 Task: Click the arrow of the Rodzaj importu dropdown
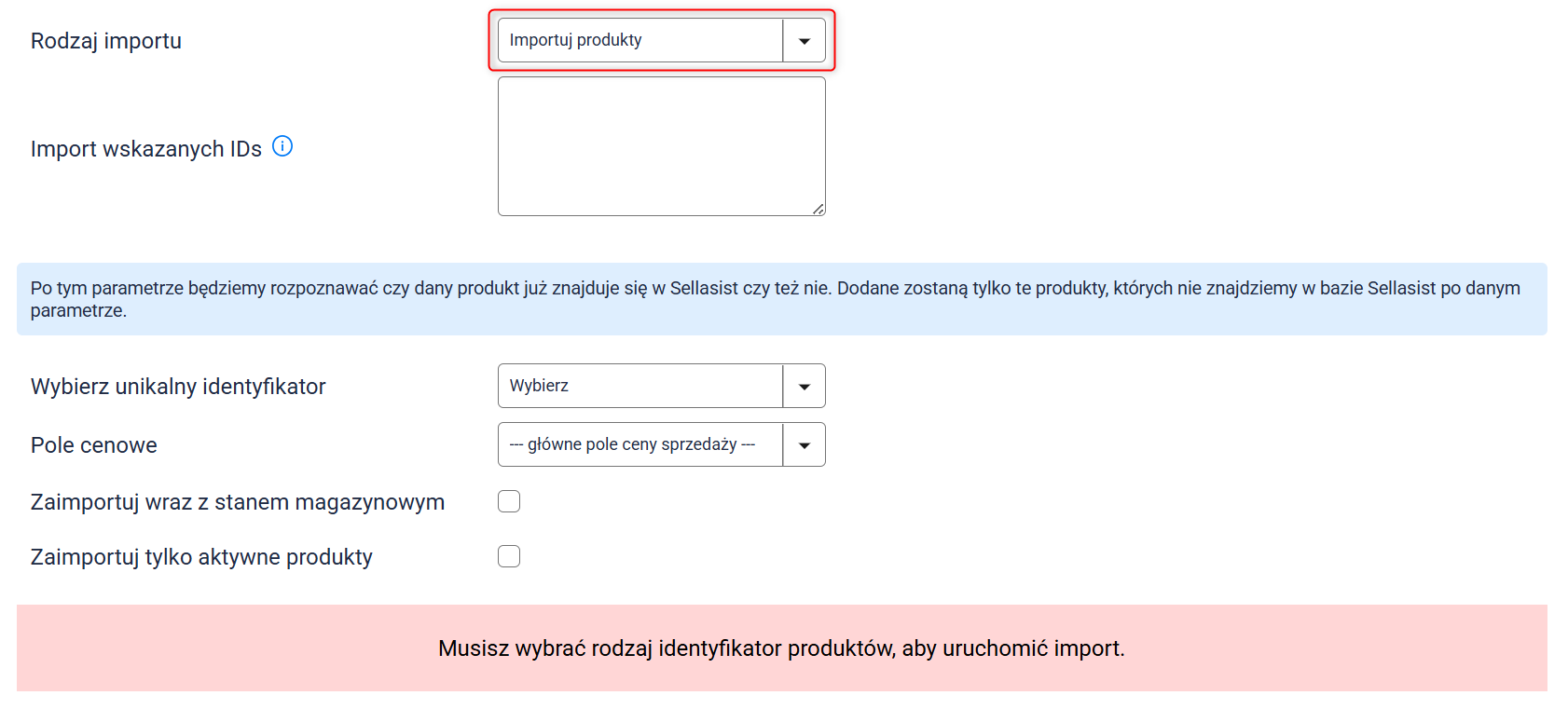coord(804,41)
